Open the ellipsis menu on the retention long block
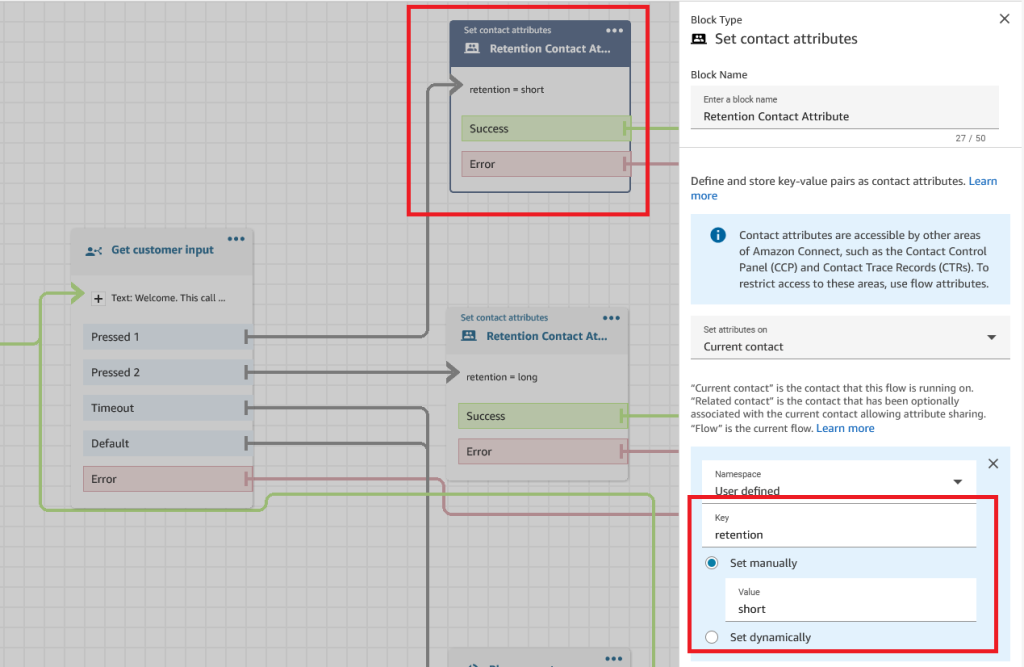This screenshot has width=1024, height=667. (x=611, y=319)
